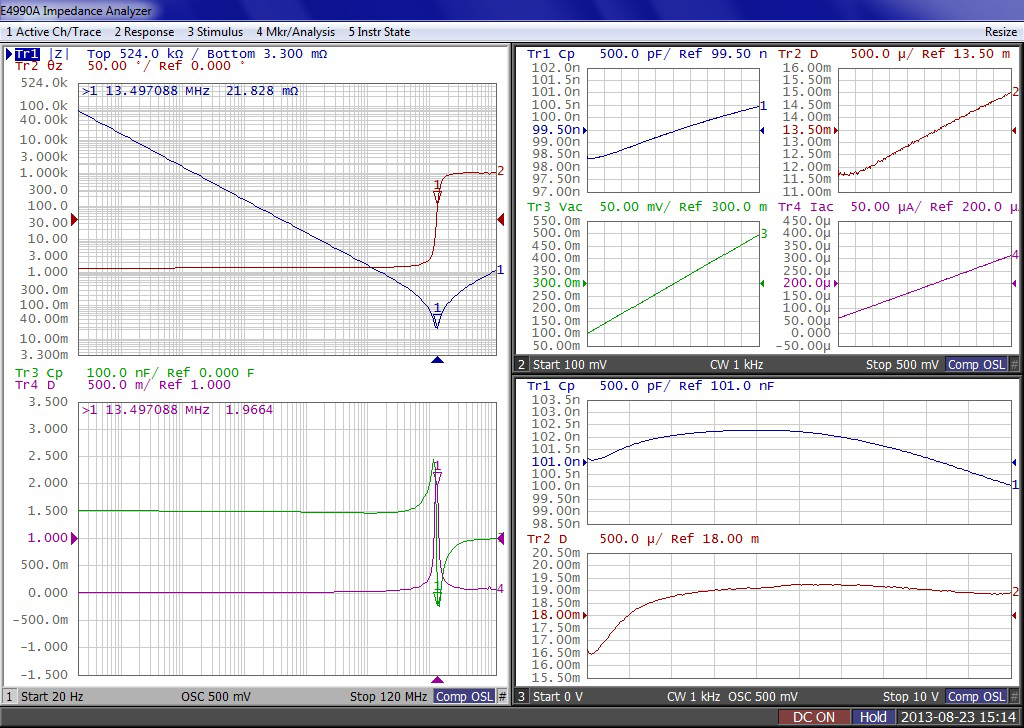Image resolution: width=1024 pixels, height=728 pixels.
Task: Toggle Comp OSL on channel 1 status bar
Action: [464, 696]
